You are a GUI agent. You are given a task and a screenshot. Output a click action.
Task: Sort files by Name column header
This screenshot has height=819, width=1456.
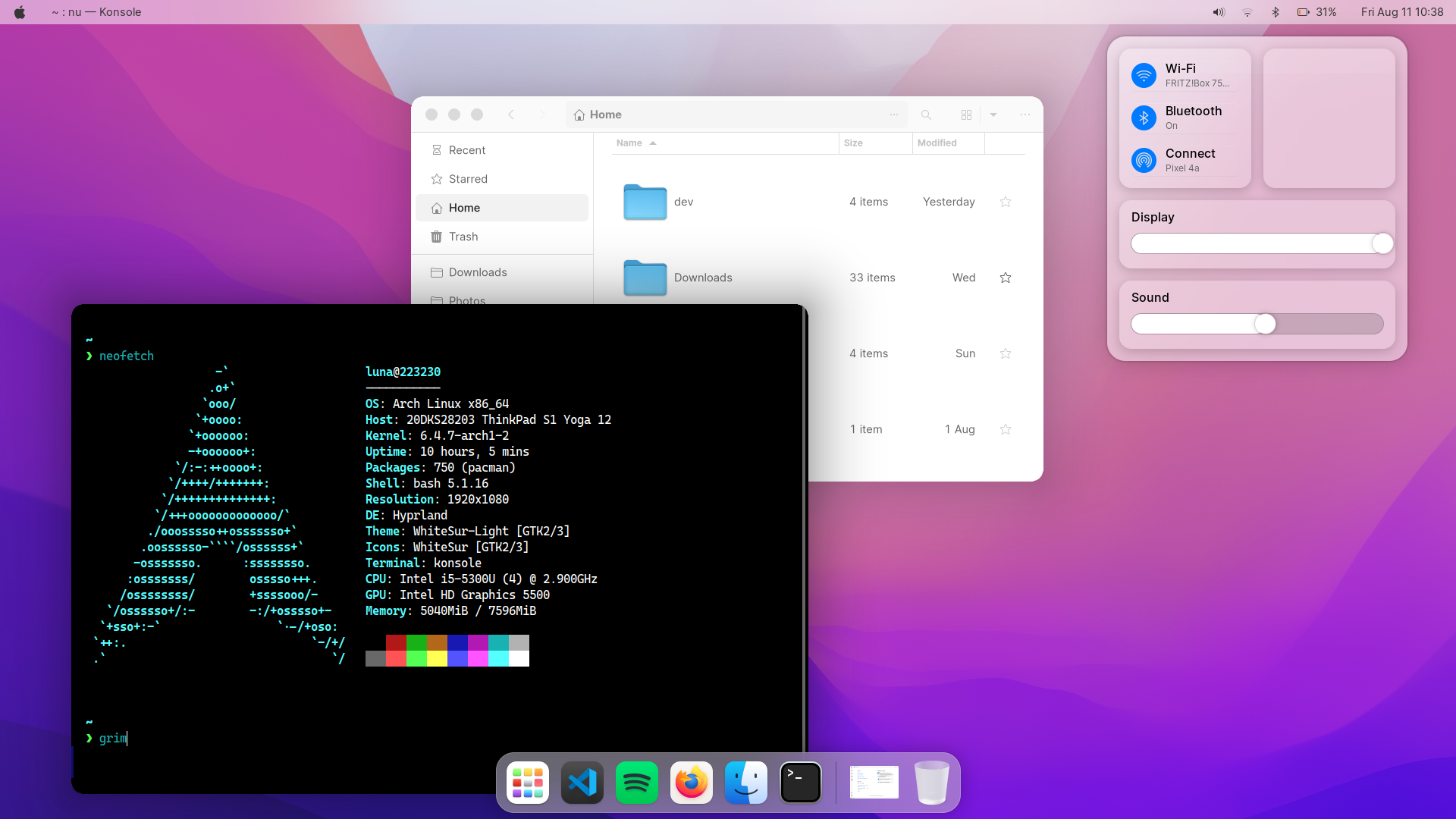tap(629, 143)
